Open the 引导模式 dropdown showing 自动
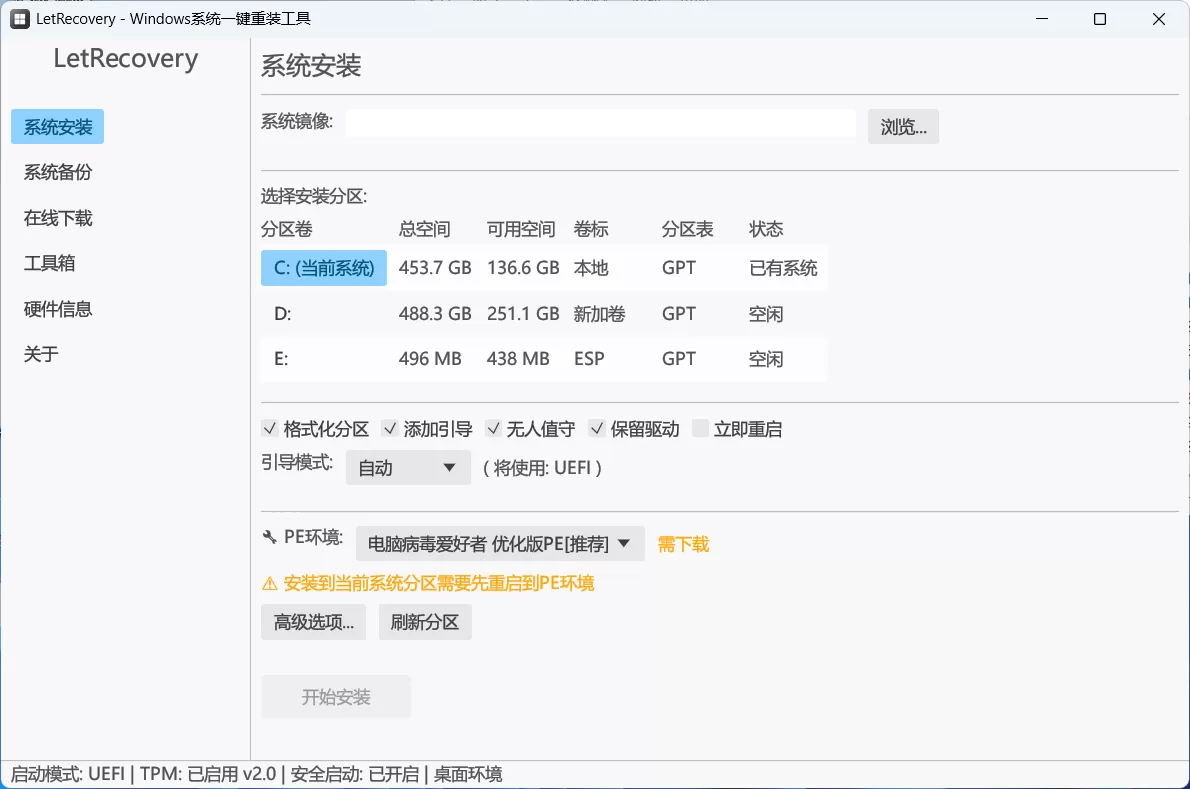This screenshot has width=1190, height=789. (407, 466)
